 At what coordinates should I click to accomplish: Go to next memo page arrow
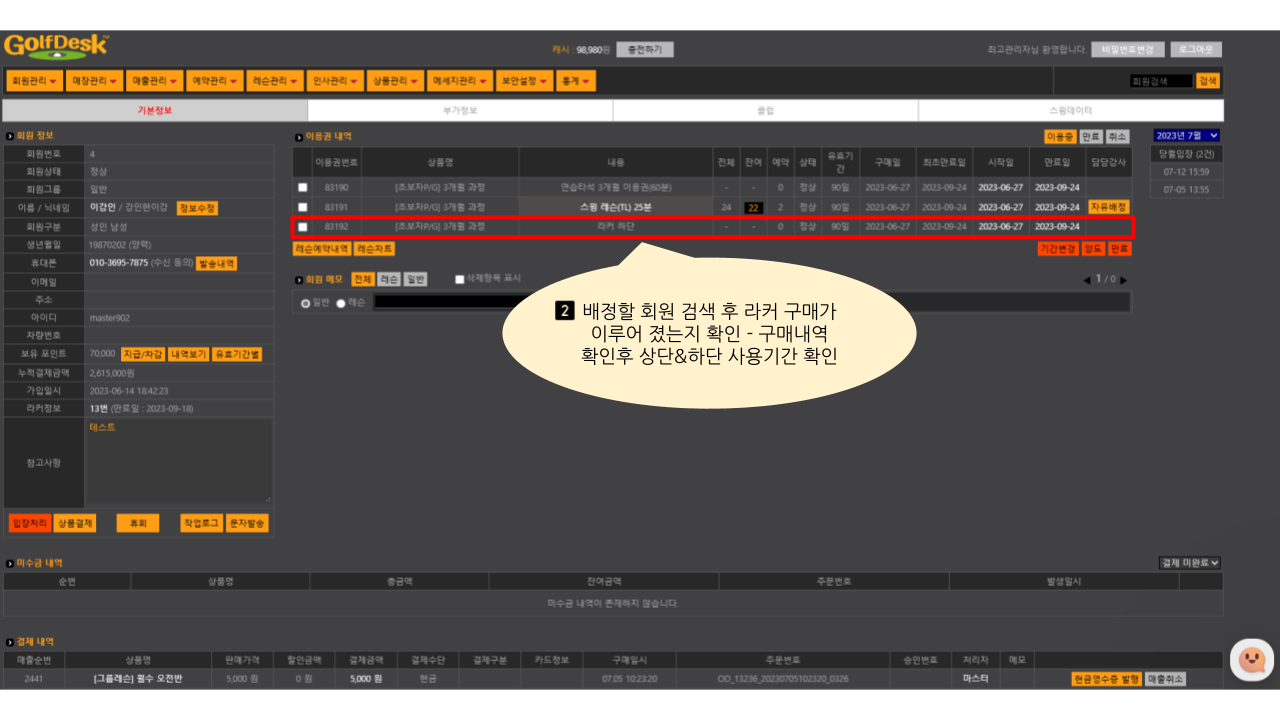pyautogui.click(x=1123, y=280)
